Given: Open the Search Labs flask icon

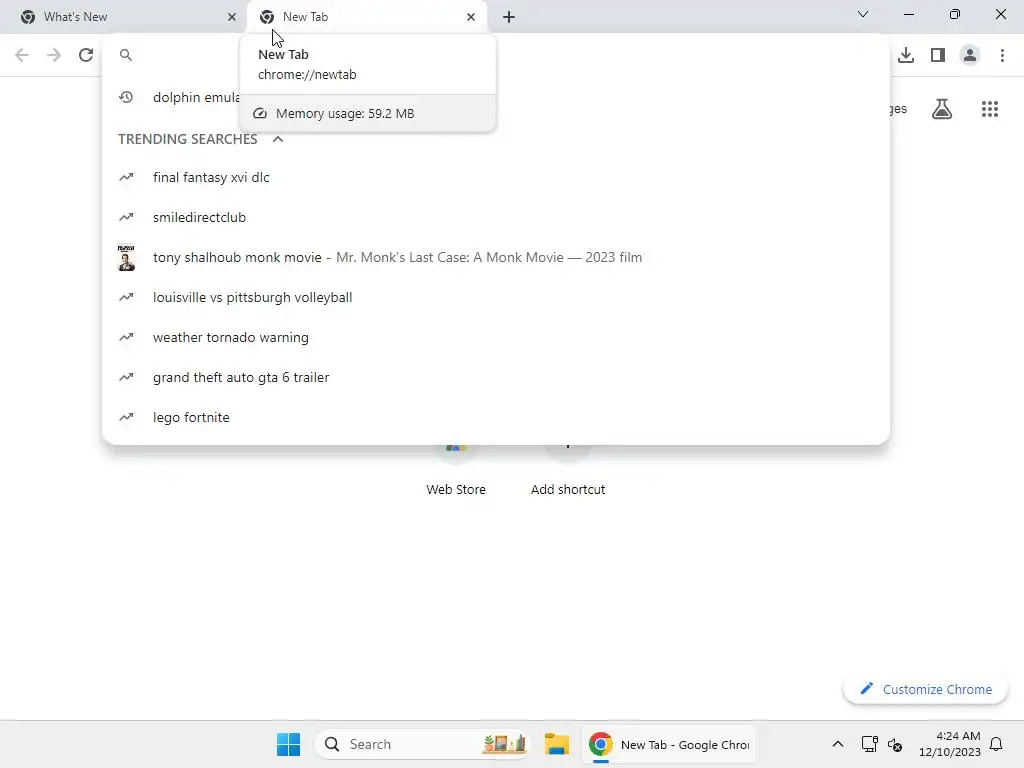Looking at the screenshot, I should [942, 109].
